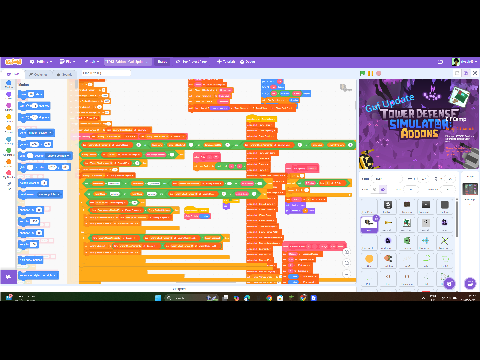
Task: Switch to the Sounds tab
Action: click(64, 74)
